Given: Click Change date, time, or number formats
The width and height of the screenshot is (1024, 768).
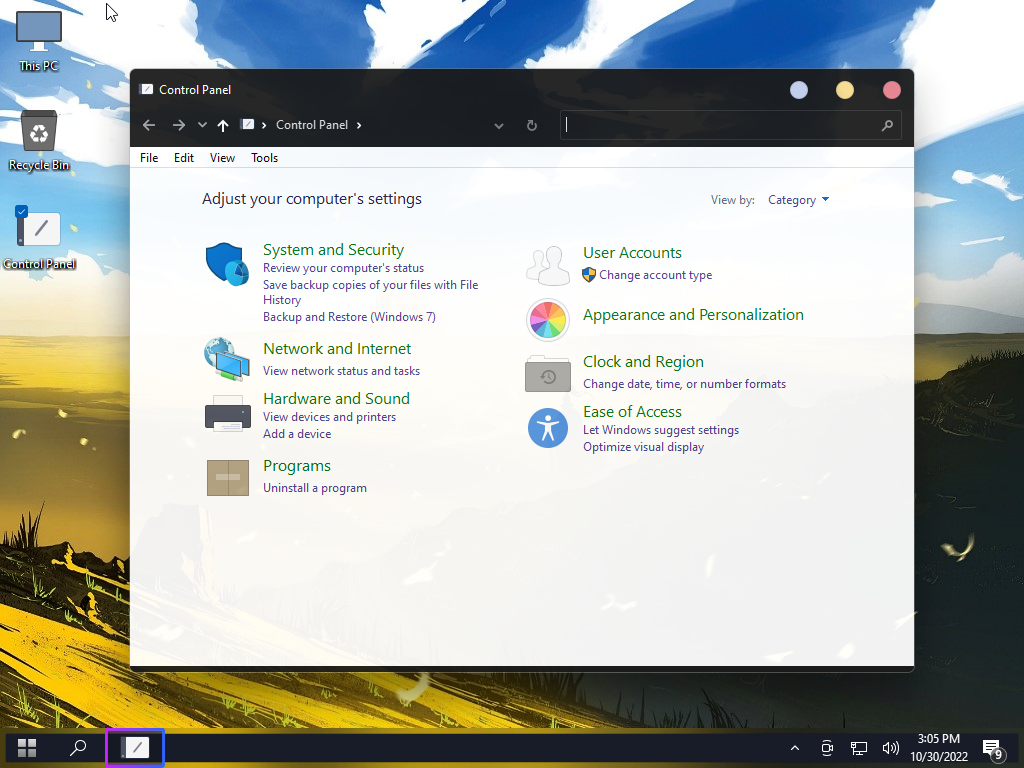Looking at the screenshot, I should [684, 383].
